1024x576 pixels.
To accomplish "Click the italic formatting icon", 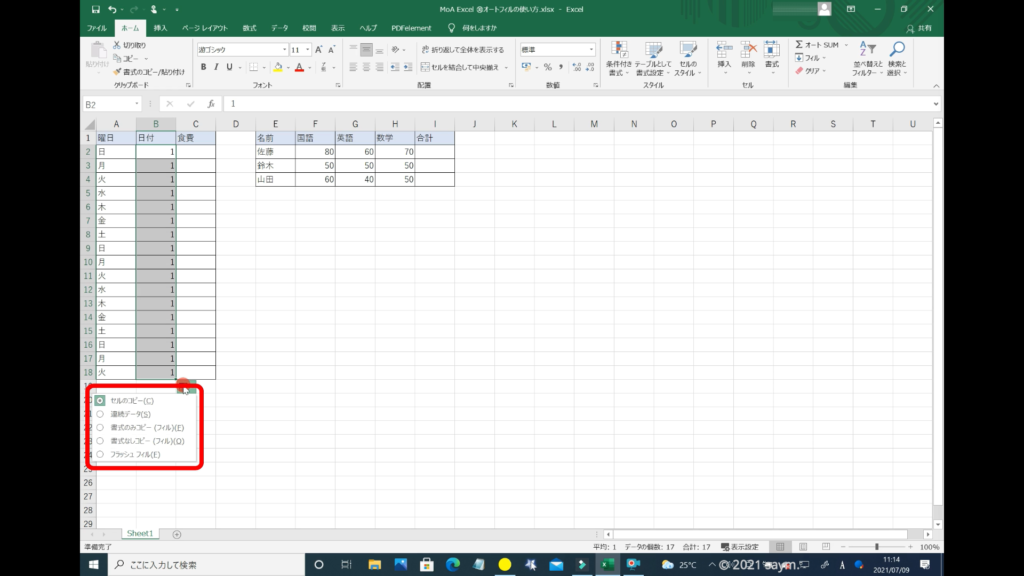I will point(217,67).
